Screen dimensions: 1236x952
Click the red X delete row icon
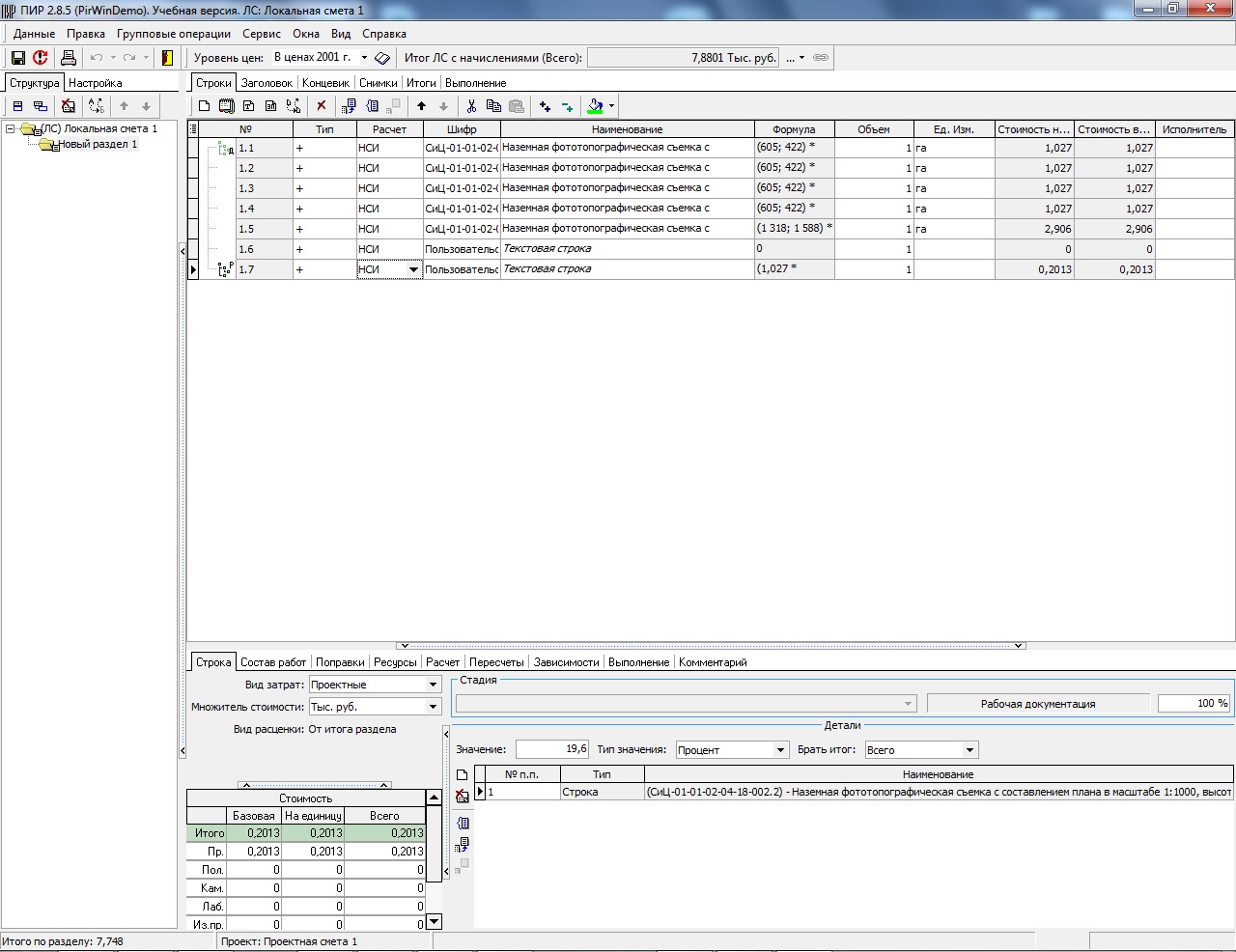(x=322, y=106)
